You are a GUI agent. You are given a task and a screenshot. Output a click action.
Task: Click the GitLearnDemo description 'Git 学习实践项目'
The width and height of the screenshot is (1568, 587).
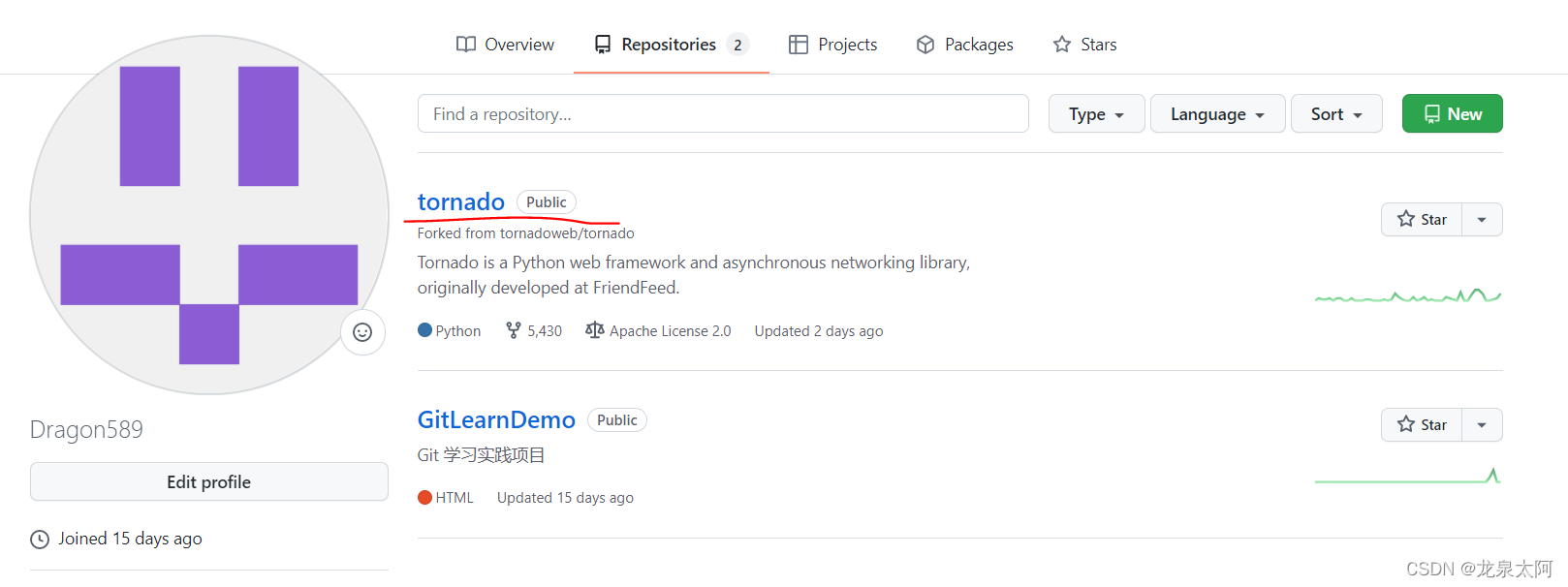[x=482, y=455]
